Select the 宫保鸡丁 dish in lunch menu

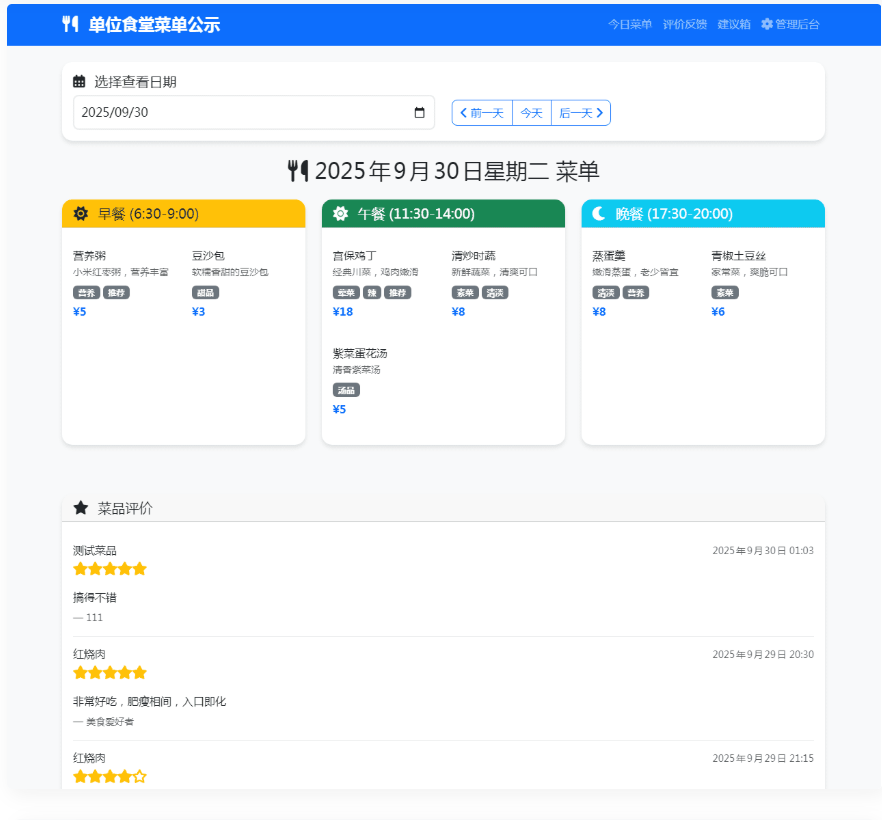tap(354, 256)
